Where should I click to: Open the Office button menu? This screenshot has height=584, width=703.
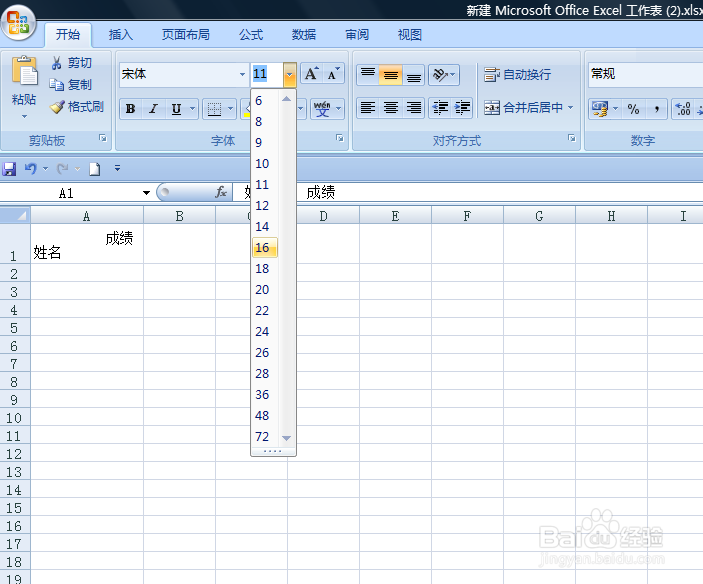18,22
